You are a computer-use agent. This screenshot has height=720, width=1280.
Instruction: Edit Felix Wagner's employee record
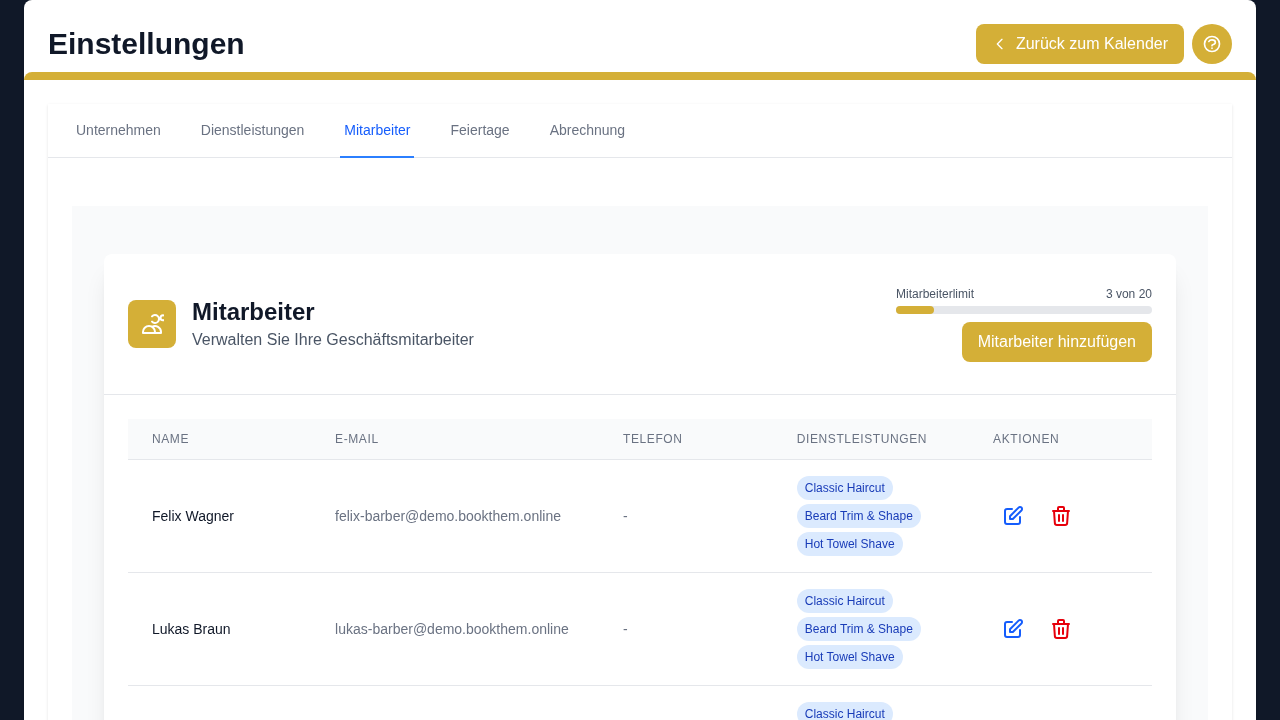(1013, 516)
